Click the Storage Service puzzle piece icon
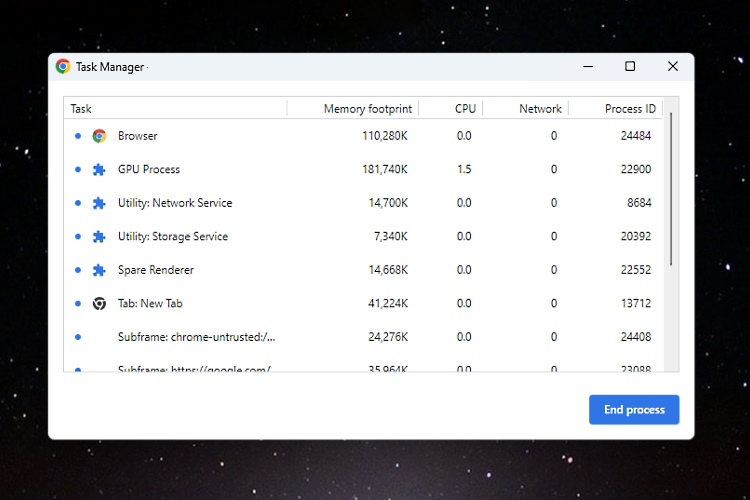The image size is (750, 500). 99,236
